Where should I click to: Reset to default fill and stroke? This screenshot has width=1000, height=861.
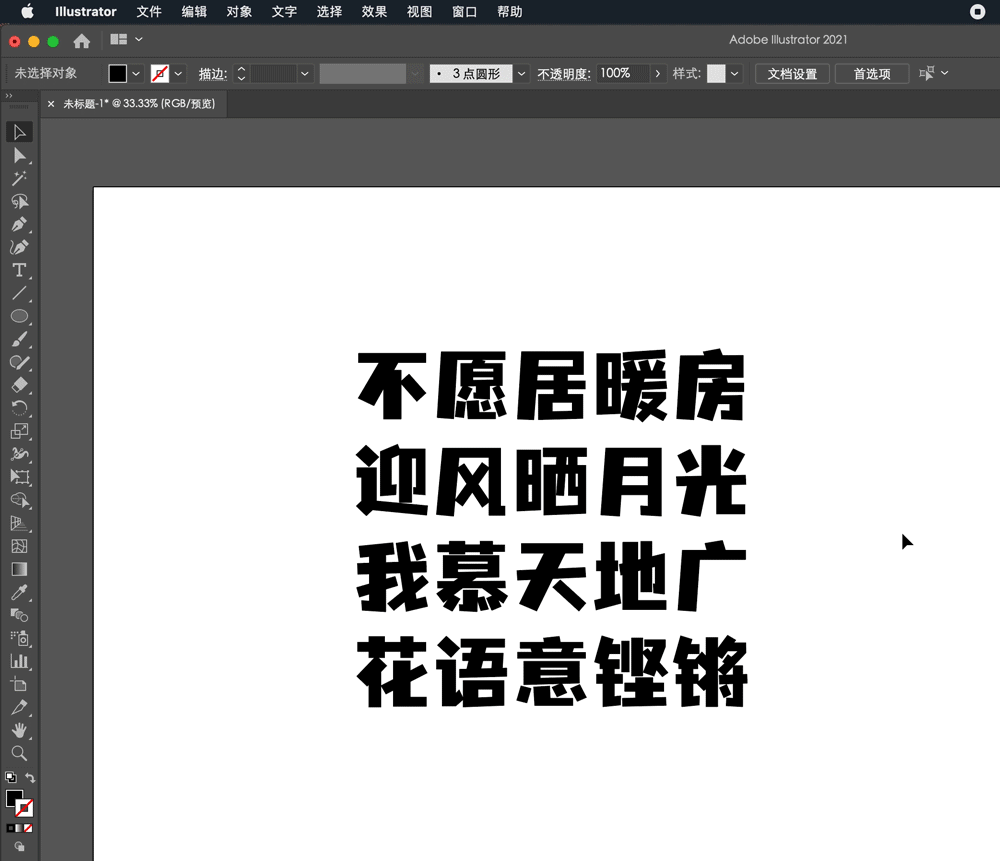(x=10, y=777)
